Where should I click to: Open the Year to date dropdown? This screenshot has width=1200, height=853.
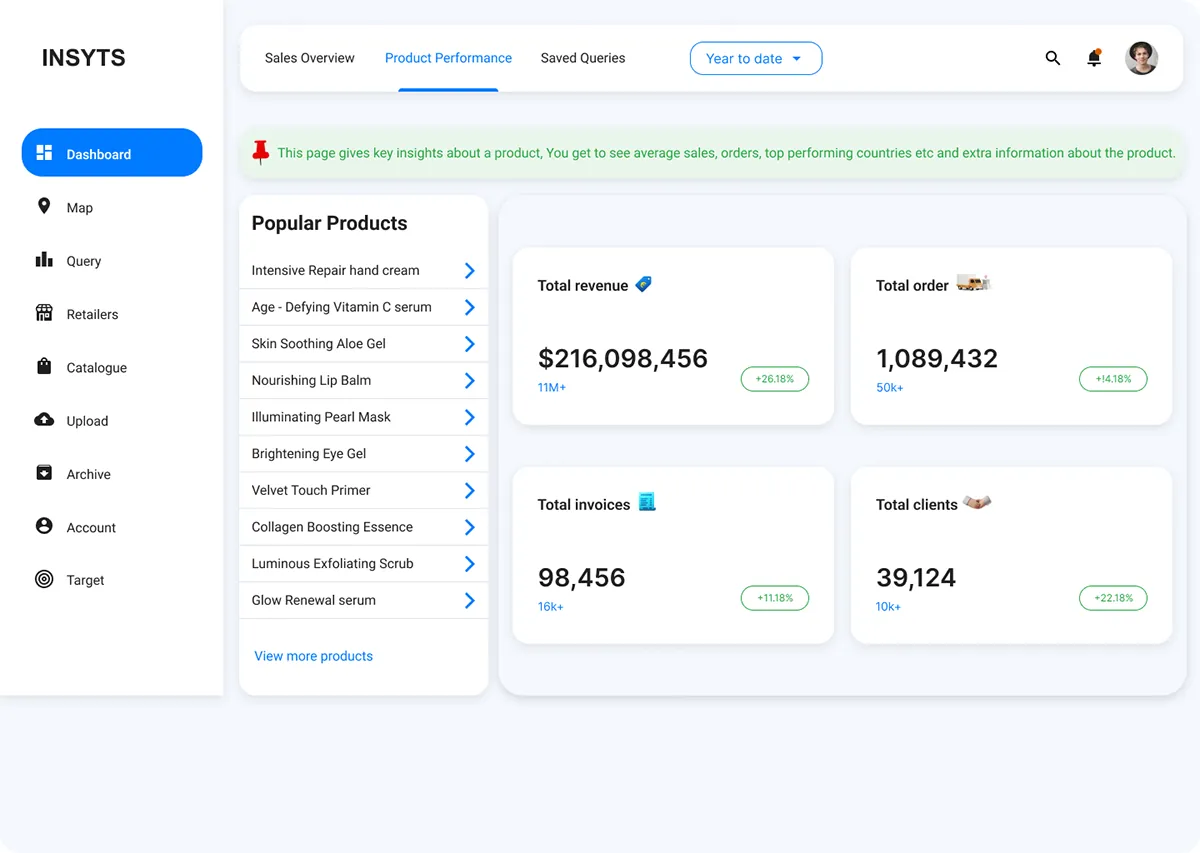[x=756, y=58]
